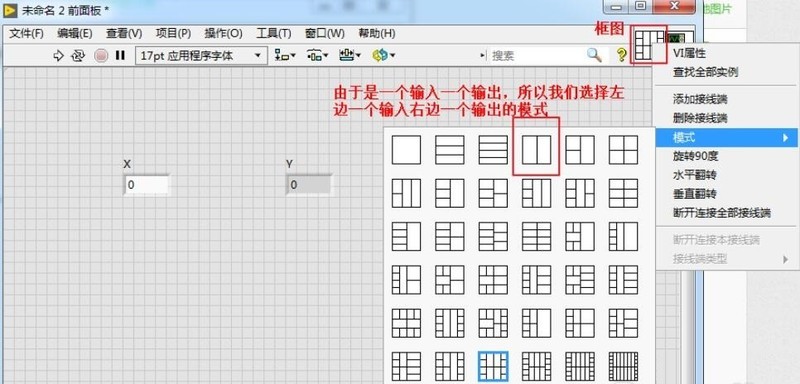This screenshot has height=384, width=800.
Task: Click the Y numeric indicator field
Action: 309,185
